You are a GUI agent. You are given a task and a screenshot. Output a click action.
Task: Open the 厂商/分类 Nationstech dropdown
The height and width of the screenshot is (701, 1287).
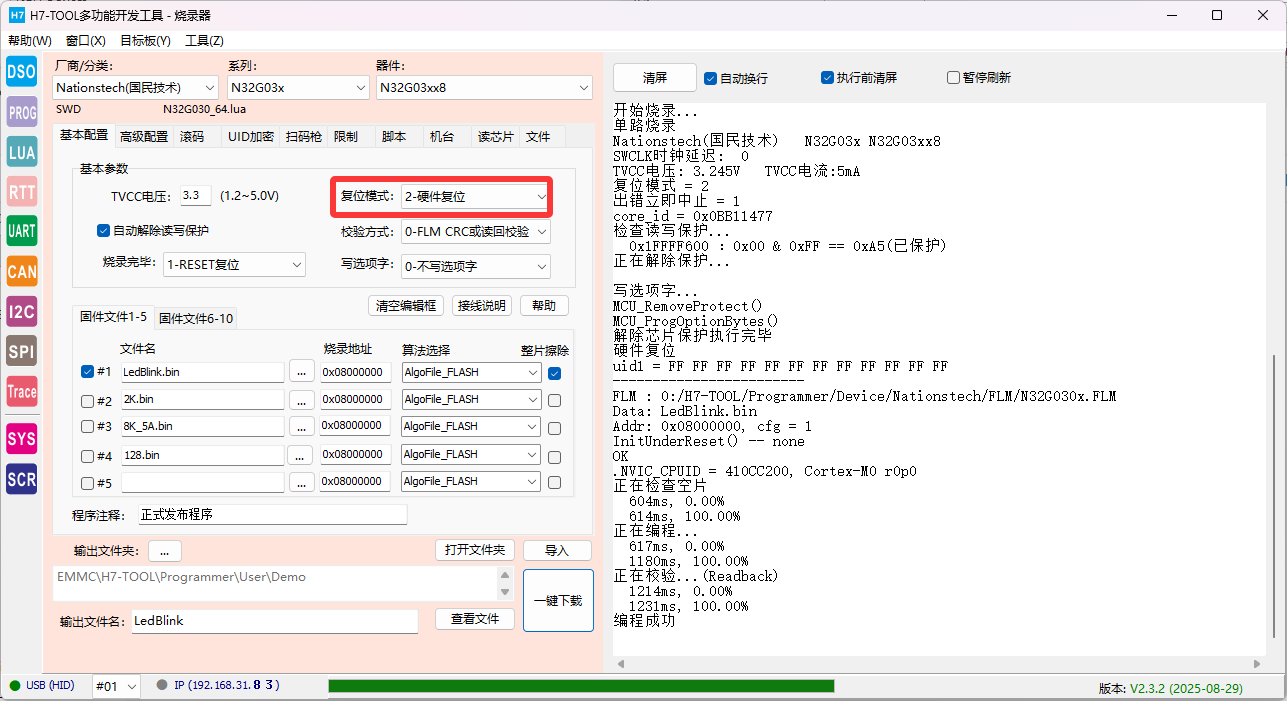point(135,88)
